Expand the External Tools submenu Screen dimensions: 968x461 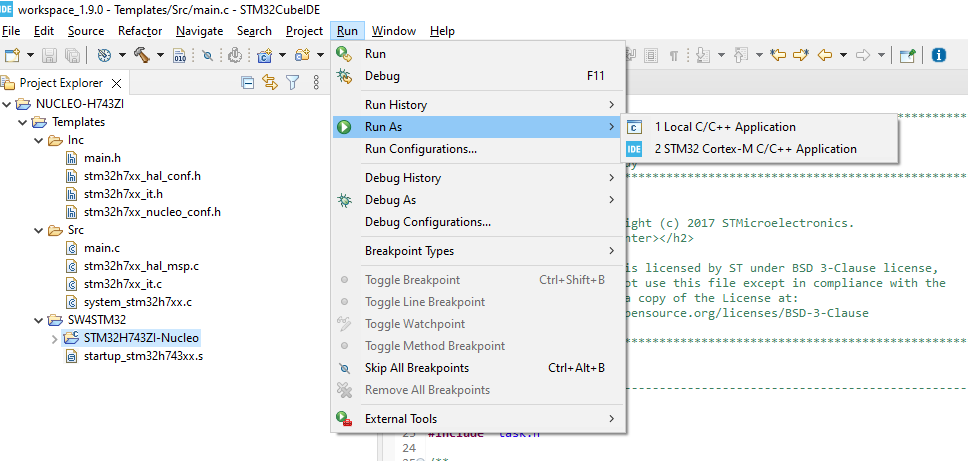[x=478, y=418]
